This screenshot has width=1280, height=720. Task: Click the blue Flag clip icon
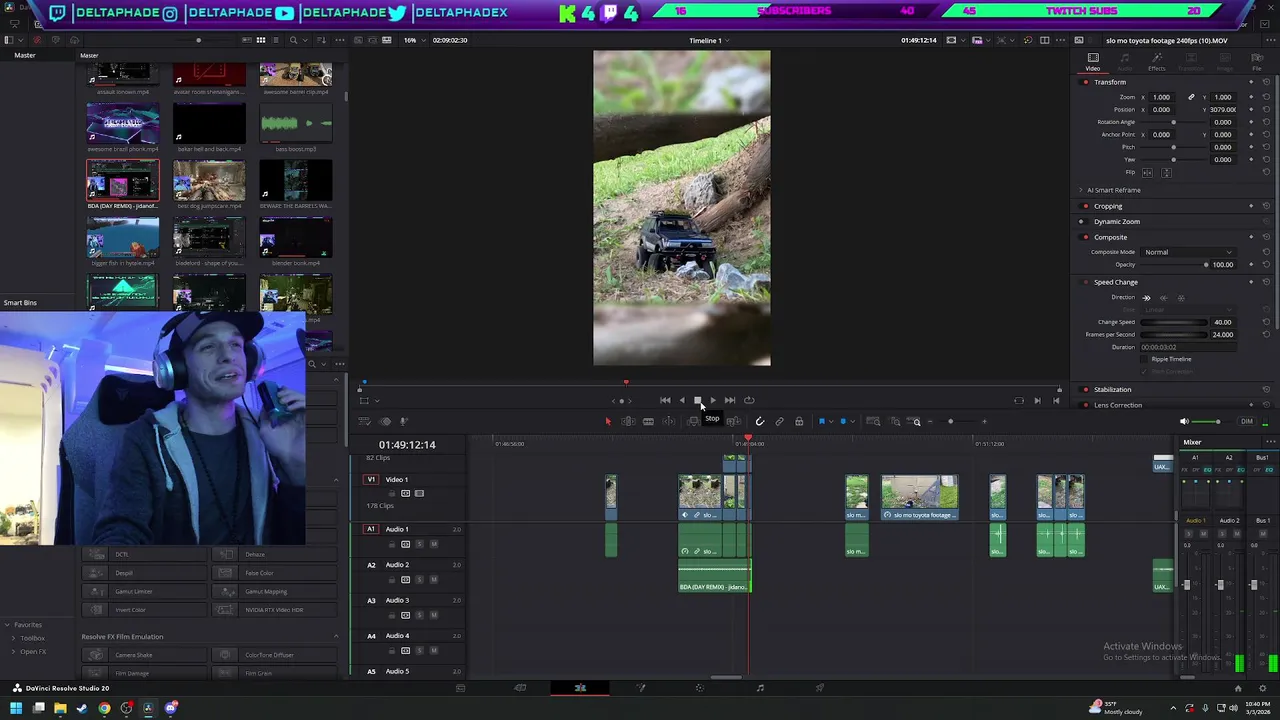coord(822,421)
